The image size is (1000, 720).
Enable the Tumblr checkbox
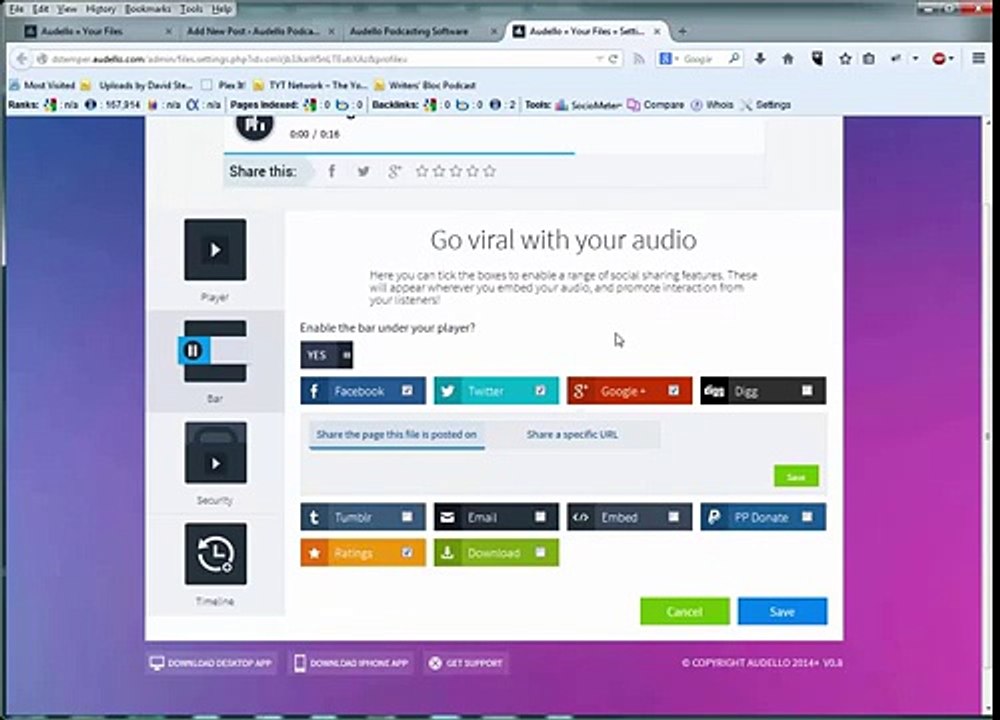pos(407,517)
